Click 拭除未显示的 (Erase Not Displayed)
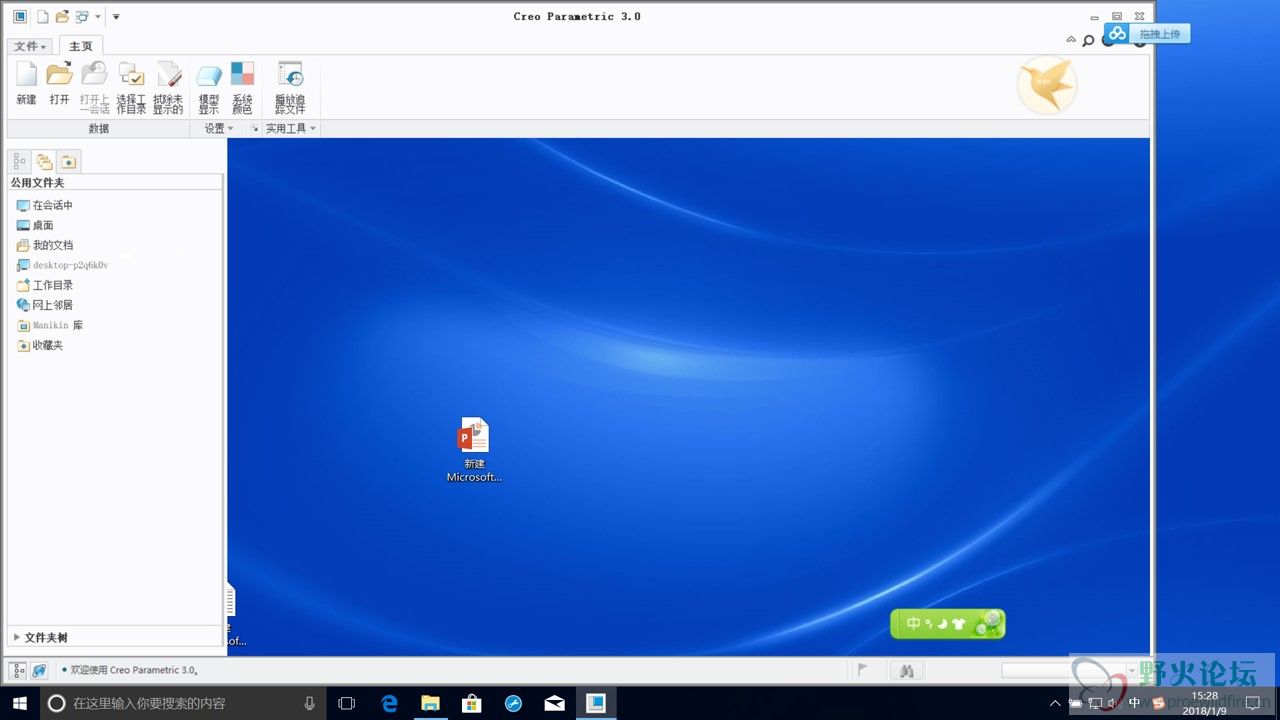Image resolution: width=1280 pixels, height=720 pixels. click(x=168, y=87)
